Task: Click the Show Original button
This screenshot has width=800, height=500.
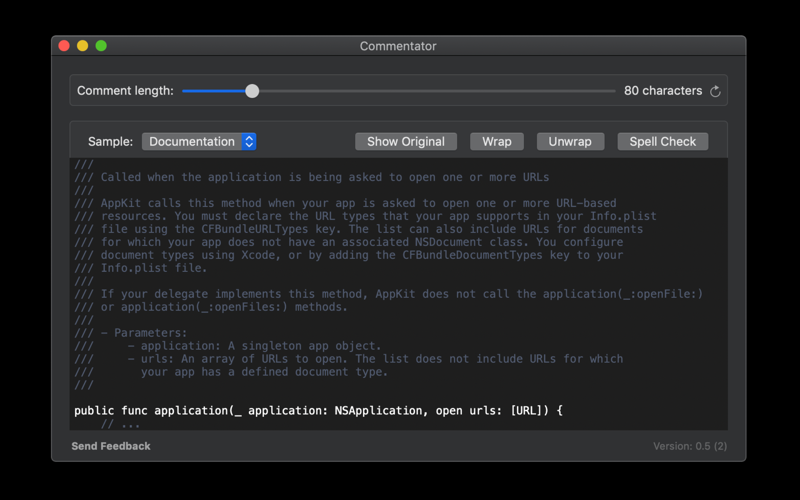Action: (406, 141)
